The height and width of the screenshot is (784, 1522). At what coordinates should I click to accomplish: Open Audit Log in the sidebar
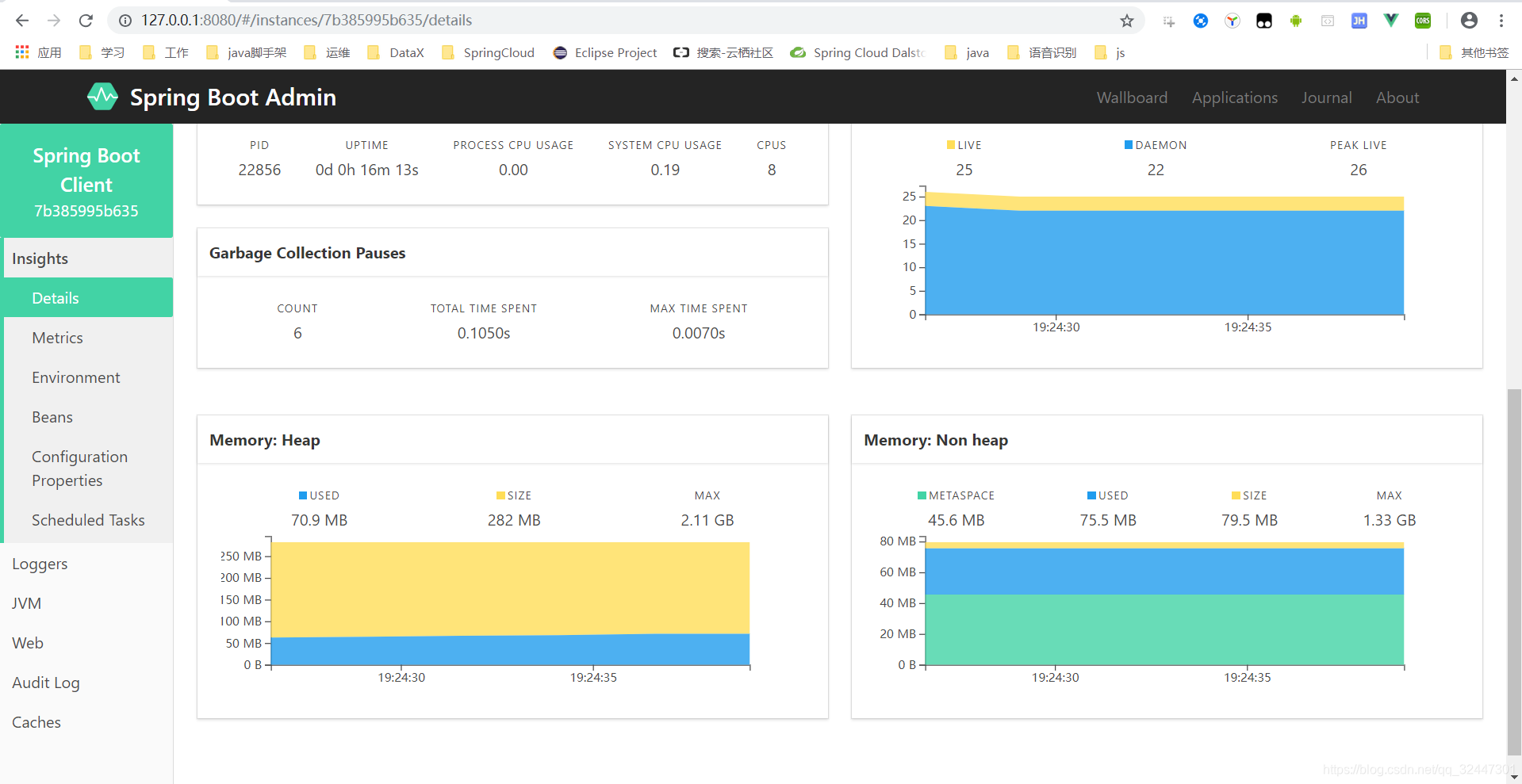[86, 683]
